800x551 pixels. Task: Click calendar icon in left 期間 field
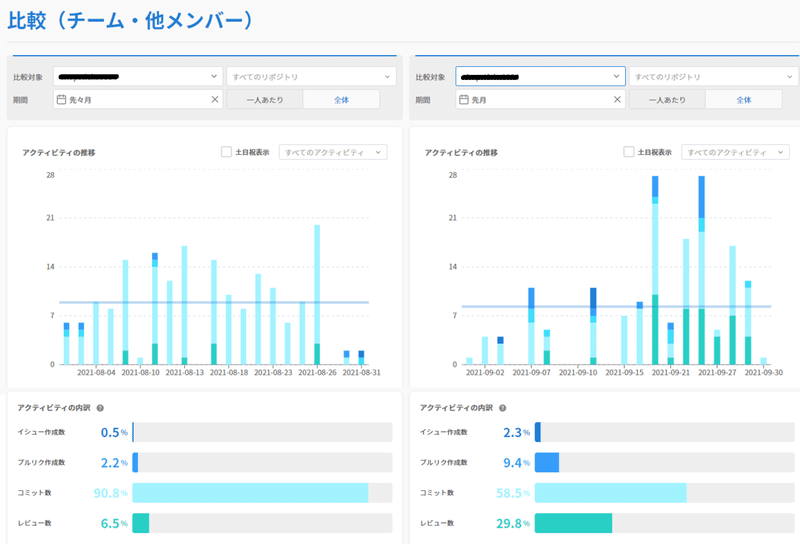click(x=61, y=99)
